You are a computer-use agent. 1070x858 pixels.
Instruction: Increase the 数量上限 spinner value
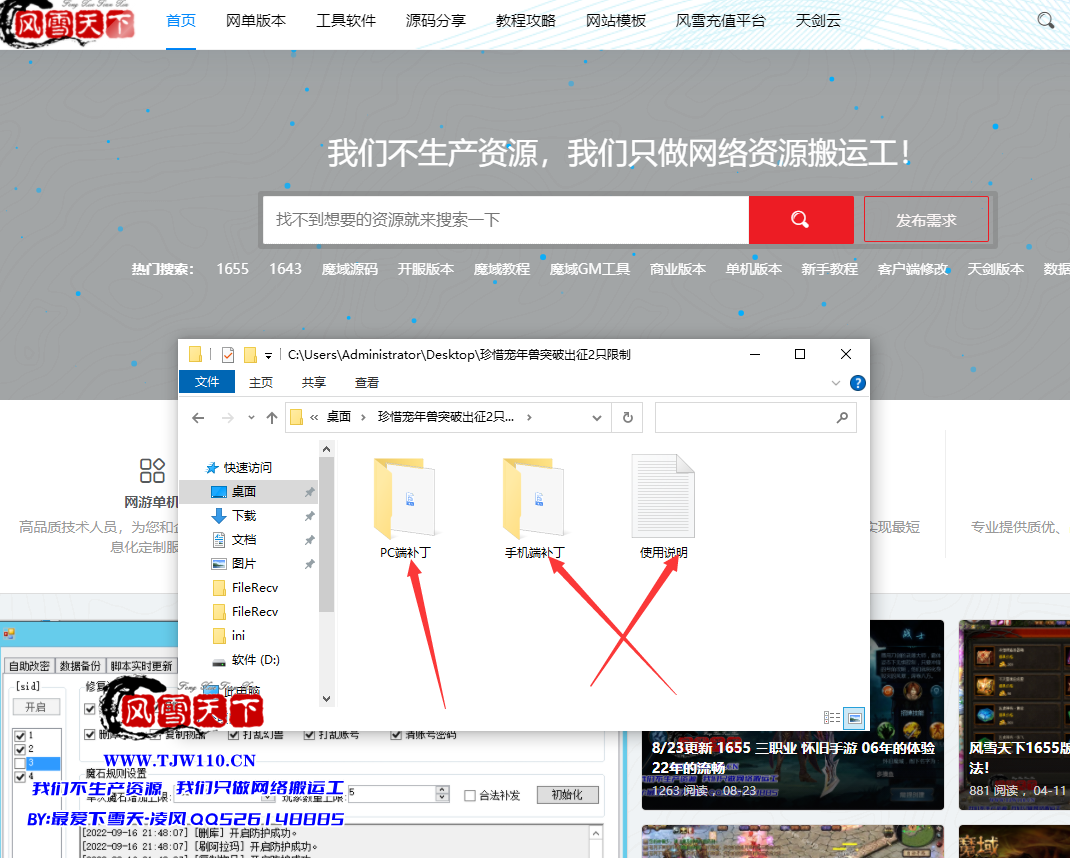[442, 790]
